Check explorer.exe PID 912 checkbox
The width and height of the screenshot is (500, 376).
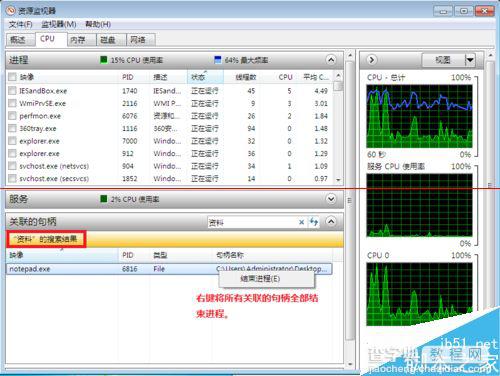[x=12, y=153]
